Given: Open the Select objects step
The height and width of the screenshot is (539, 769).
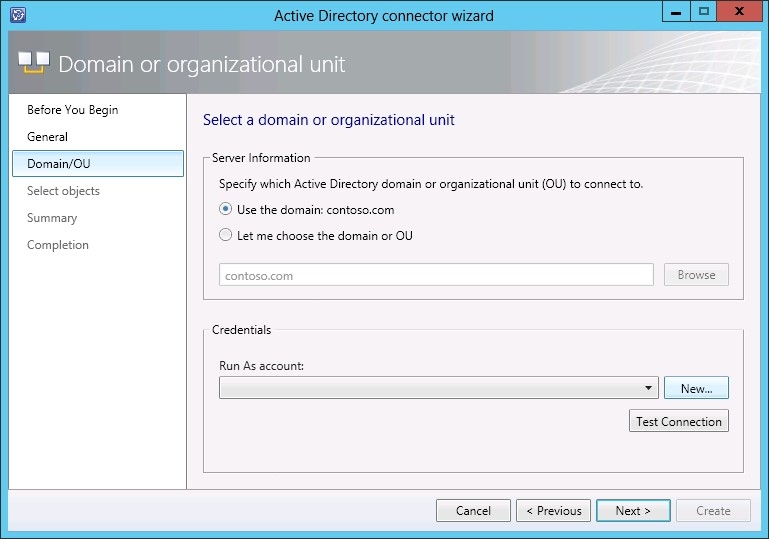Looking at the screenshot, I should (x=63, y=191).
